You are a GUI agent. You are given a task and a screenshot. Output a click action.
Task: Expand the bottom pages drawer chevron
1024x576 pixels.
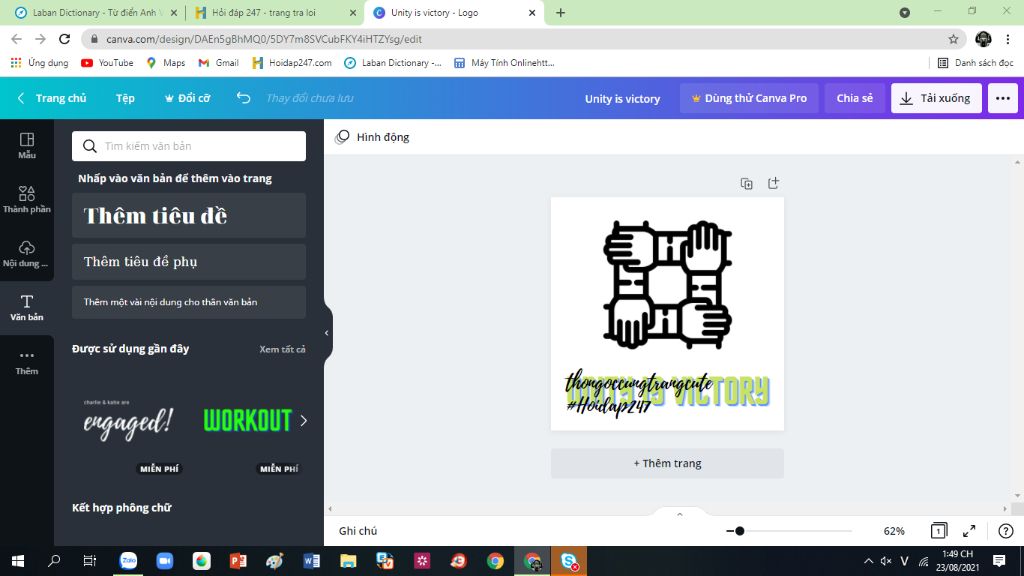[x=680, y=515]
